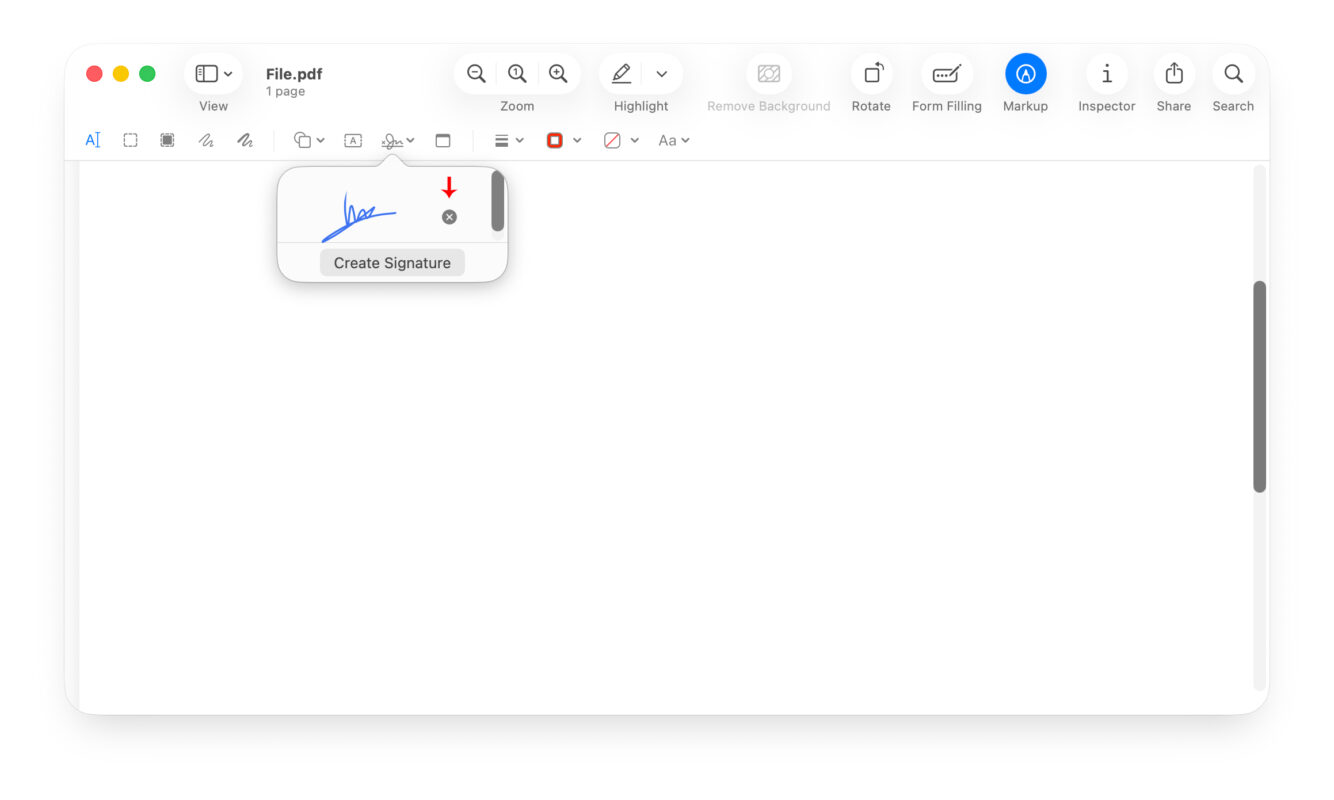The width and height of the screenshot is (1334, 800).
Task: Select the Sketch drawing tool
Action: [206, 140]
